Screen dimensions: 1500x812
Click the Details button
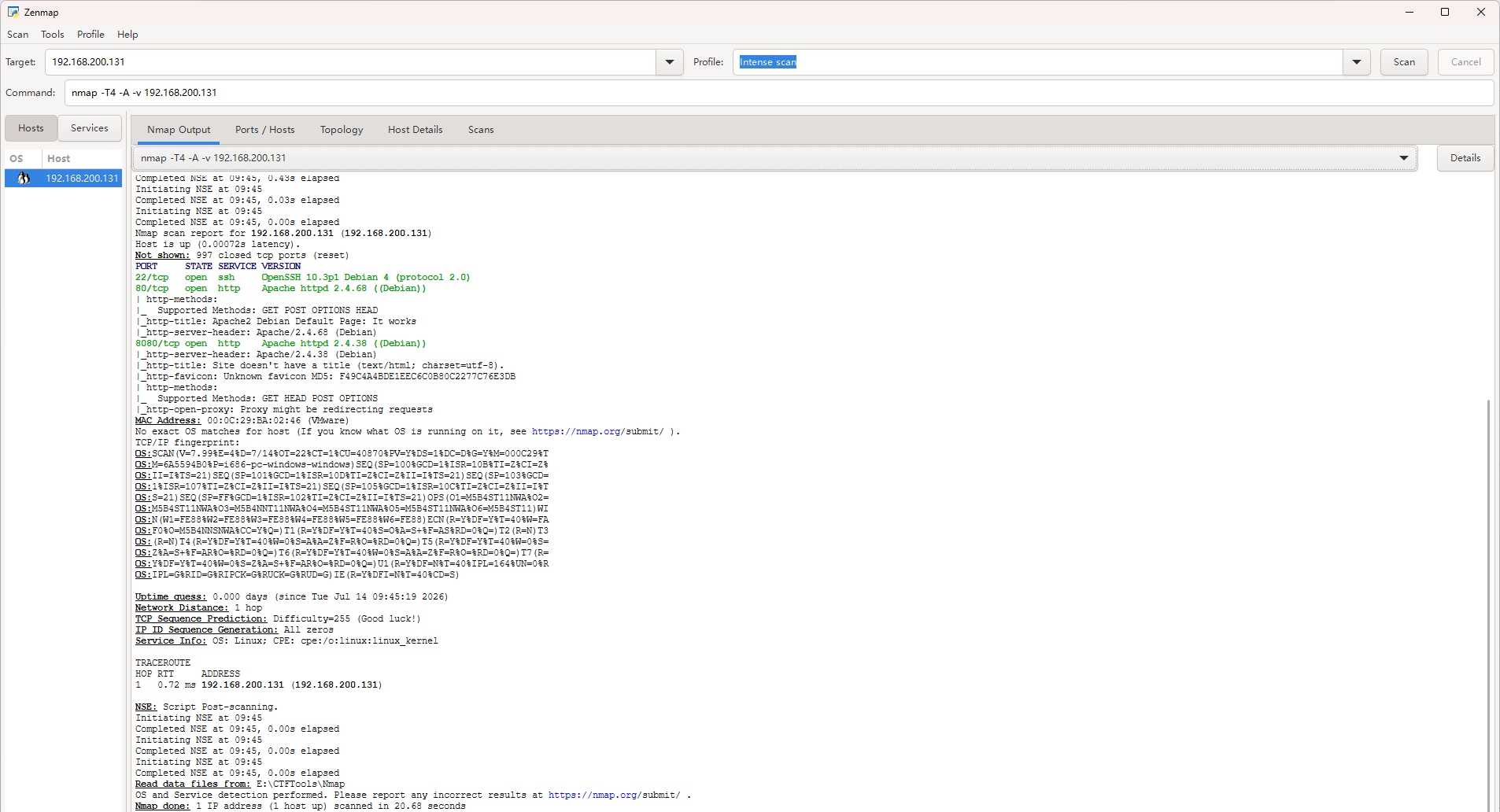[x=1465, y=158]
